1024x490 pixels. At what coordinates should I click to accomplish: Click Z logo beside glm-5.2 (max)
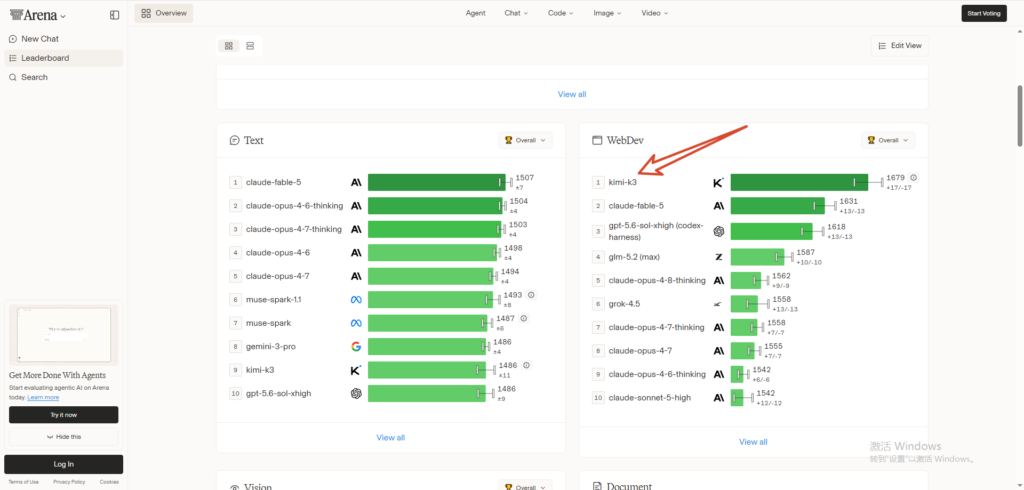pos(718,257)
